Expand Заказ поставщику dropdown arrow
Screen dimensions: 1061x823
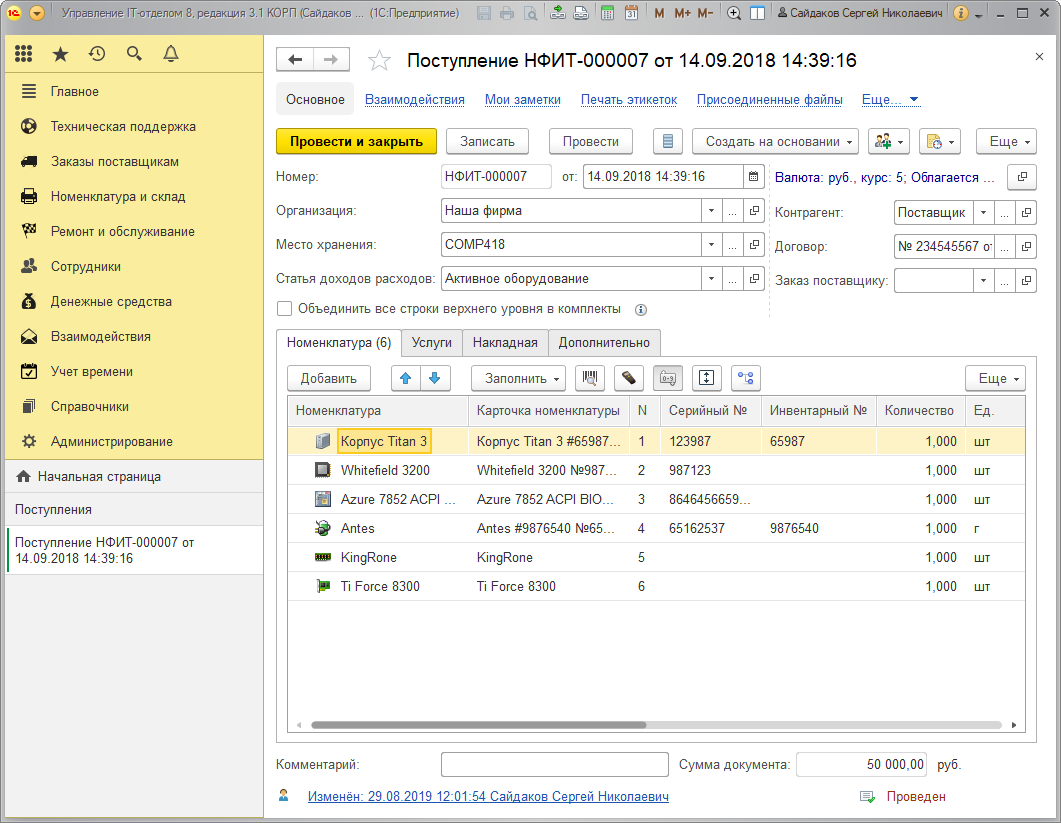[x=983, y=280]
